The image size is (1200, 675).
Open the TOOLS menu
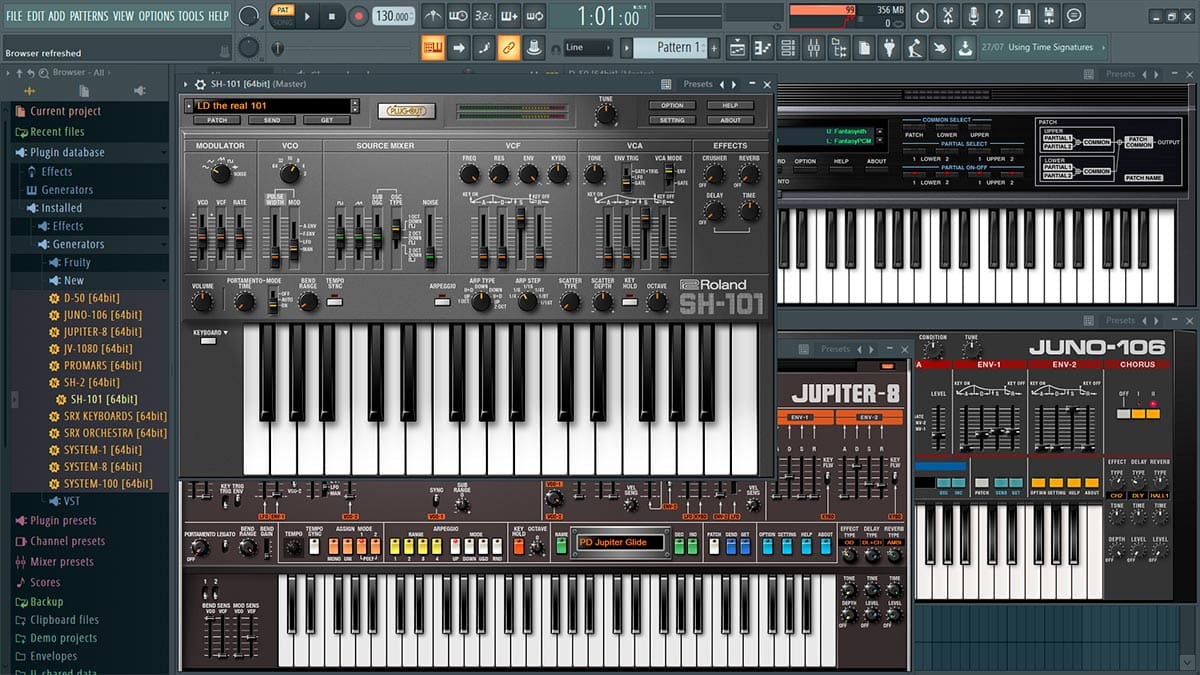[x=191, y=16]
